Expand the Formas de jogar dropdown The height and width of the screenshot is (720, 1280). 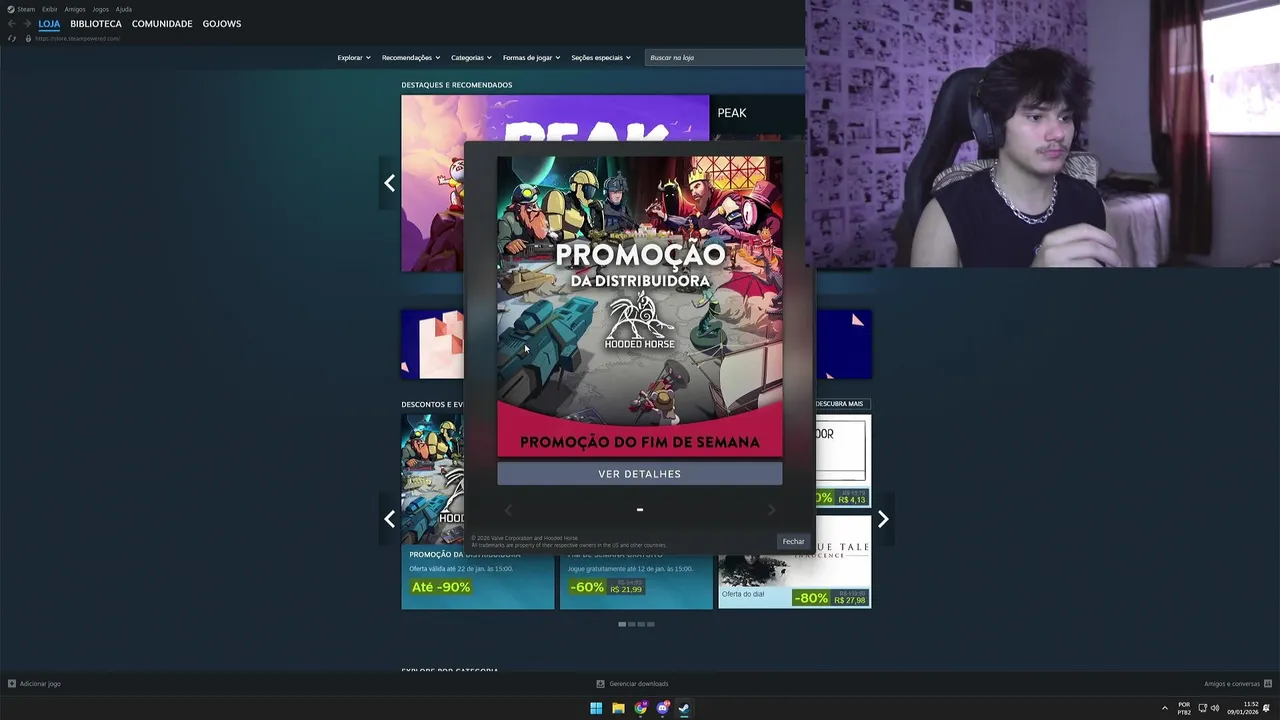pos(531,58)
